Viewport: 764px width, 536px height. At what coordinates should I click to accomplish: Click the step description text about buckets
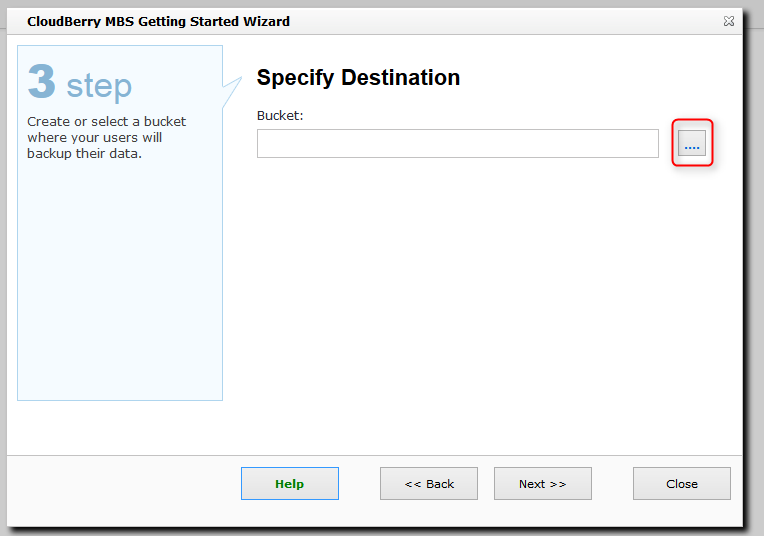[x=106, y=137]
